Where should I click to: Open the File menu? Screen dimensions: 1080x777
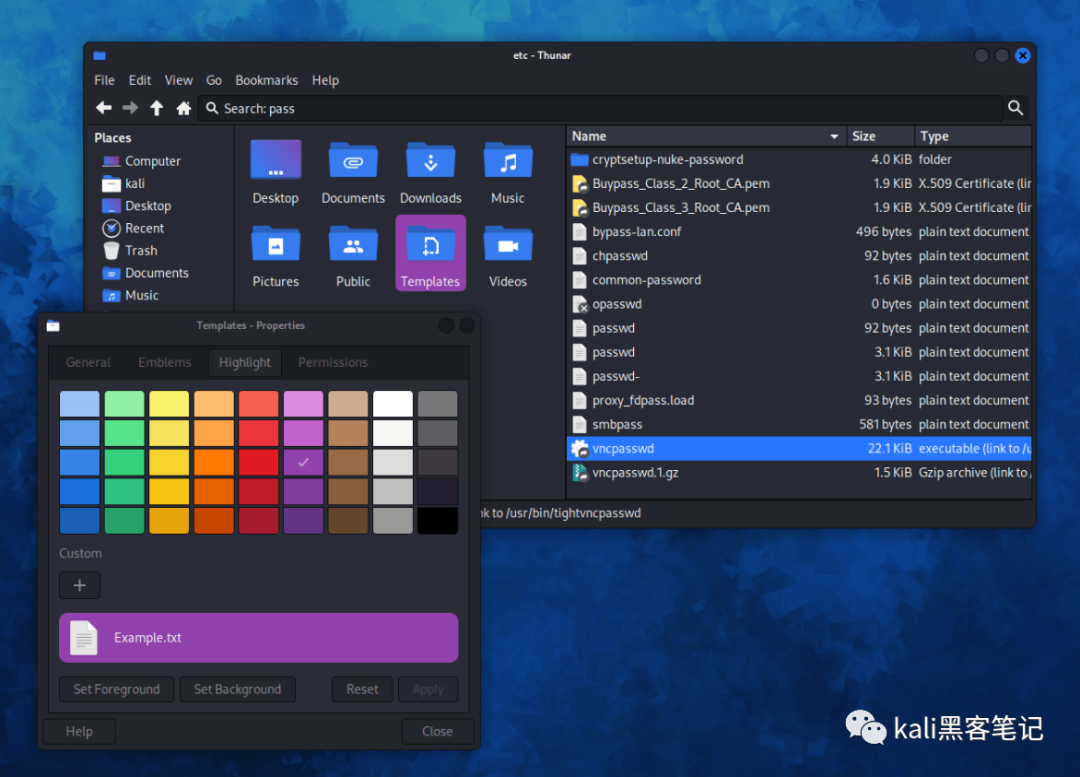coord(105,81)
